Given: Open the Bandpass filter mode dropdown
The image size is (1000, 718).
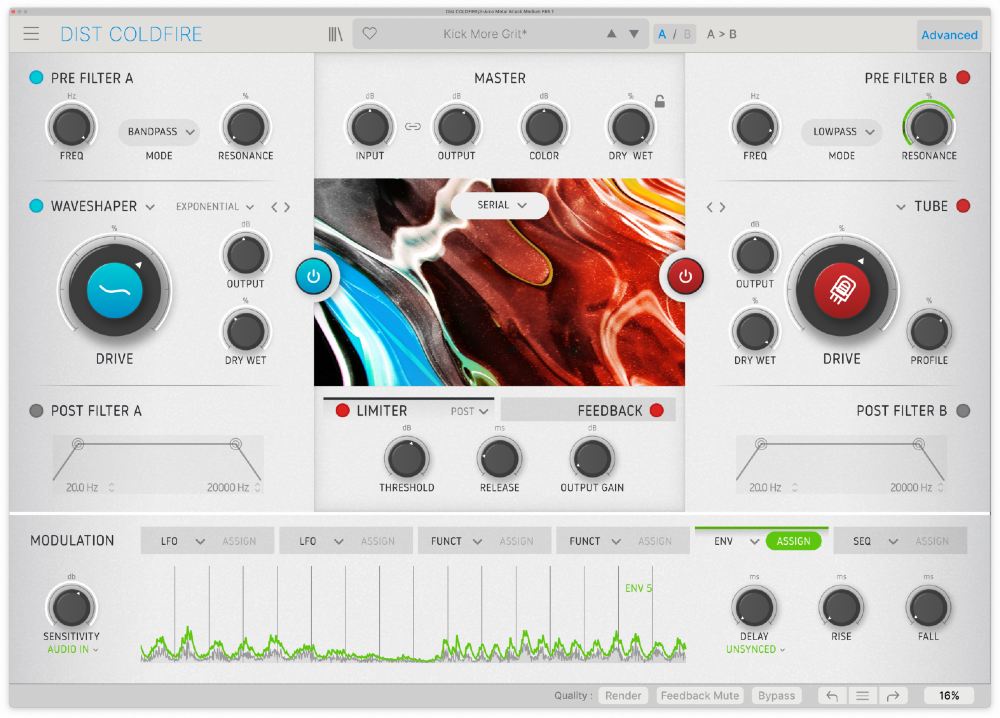Looking at the screenshot, I should [x=157, y=131].
